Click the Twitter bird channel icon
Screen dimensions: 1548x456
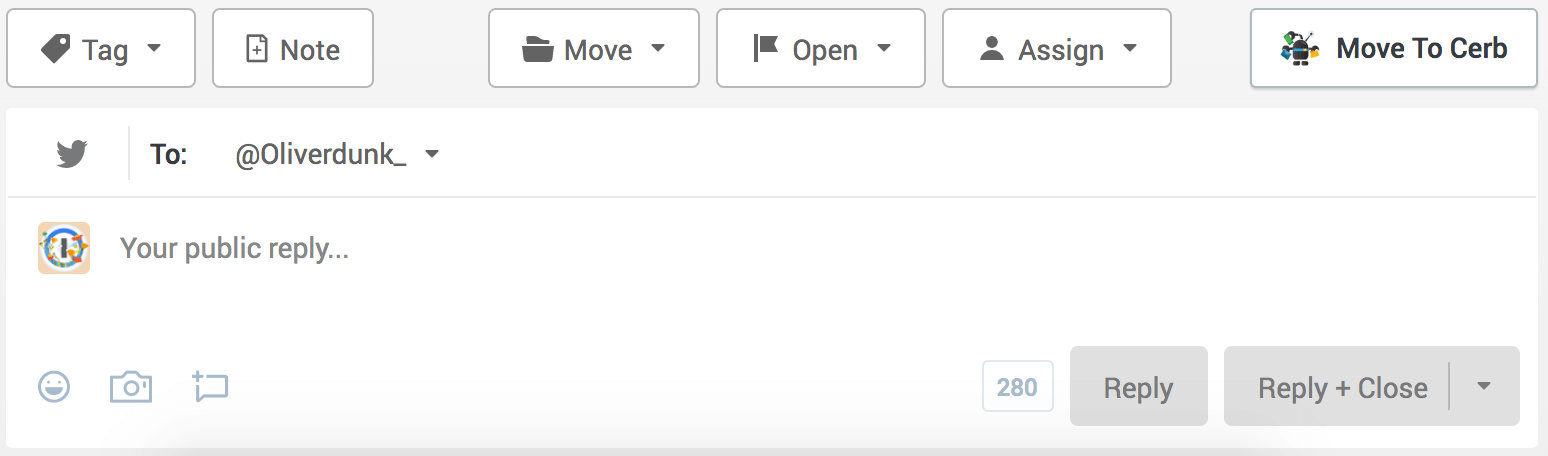click(71, 154)
